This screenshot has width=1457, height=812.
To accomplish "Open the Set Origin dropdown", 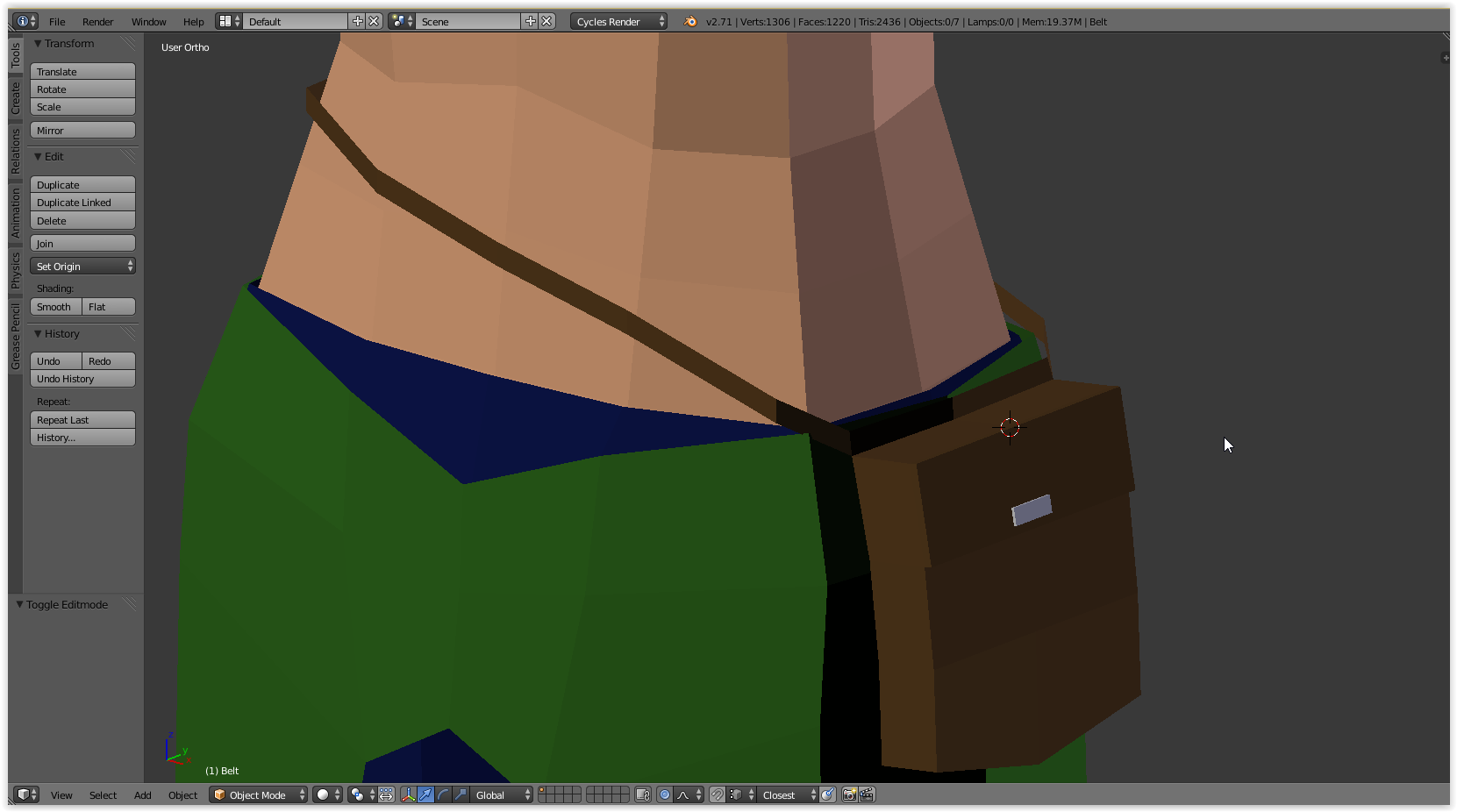I will (82, 266).
